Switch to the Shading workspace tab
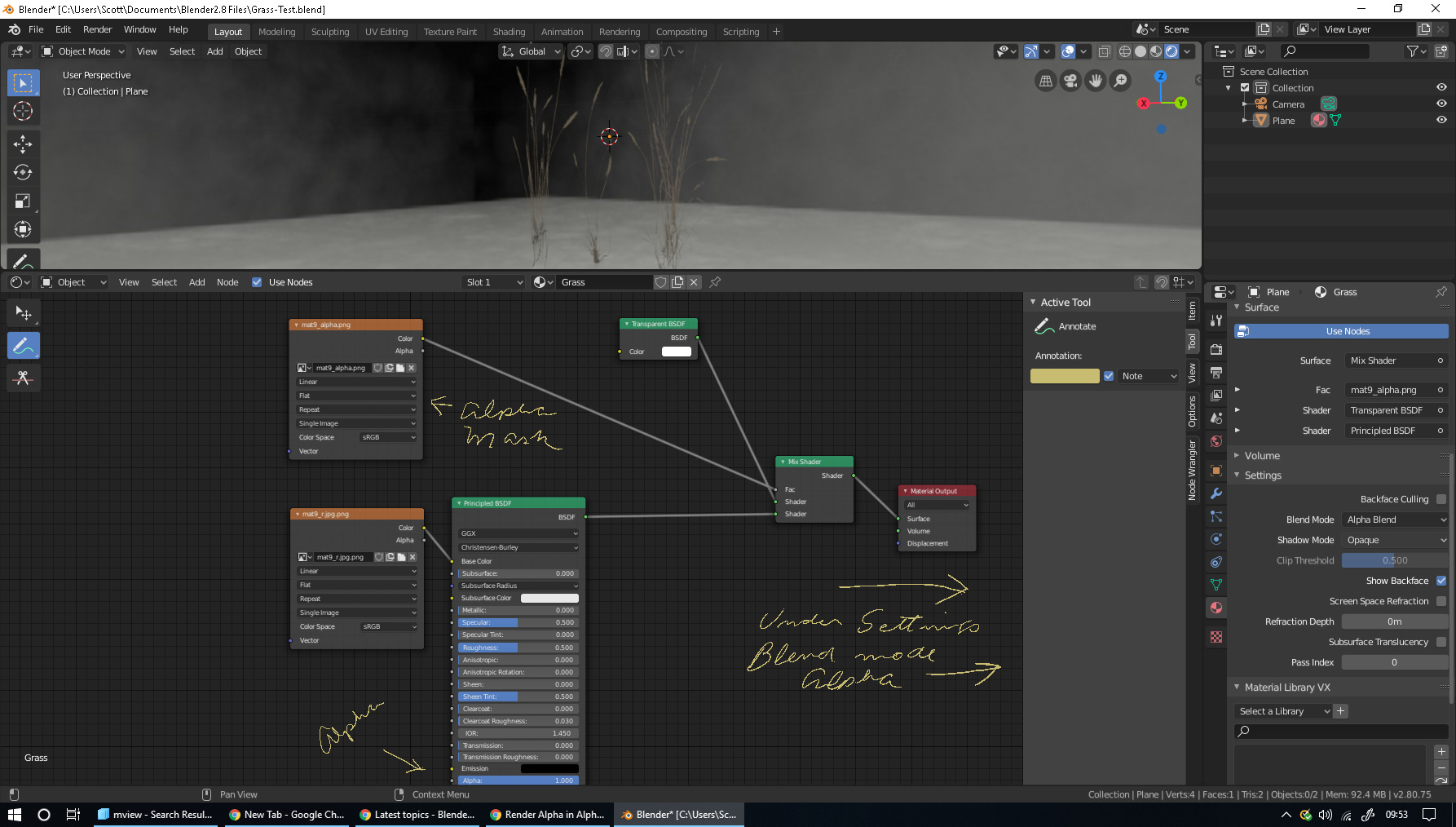Viewport: 1456px width, 827px height. pyautogui.click(x=509, y=32)
